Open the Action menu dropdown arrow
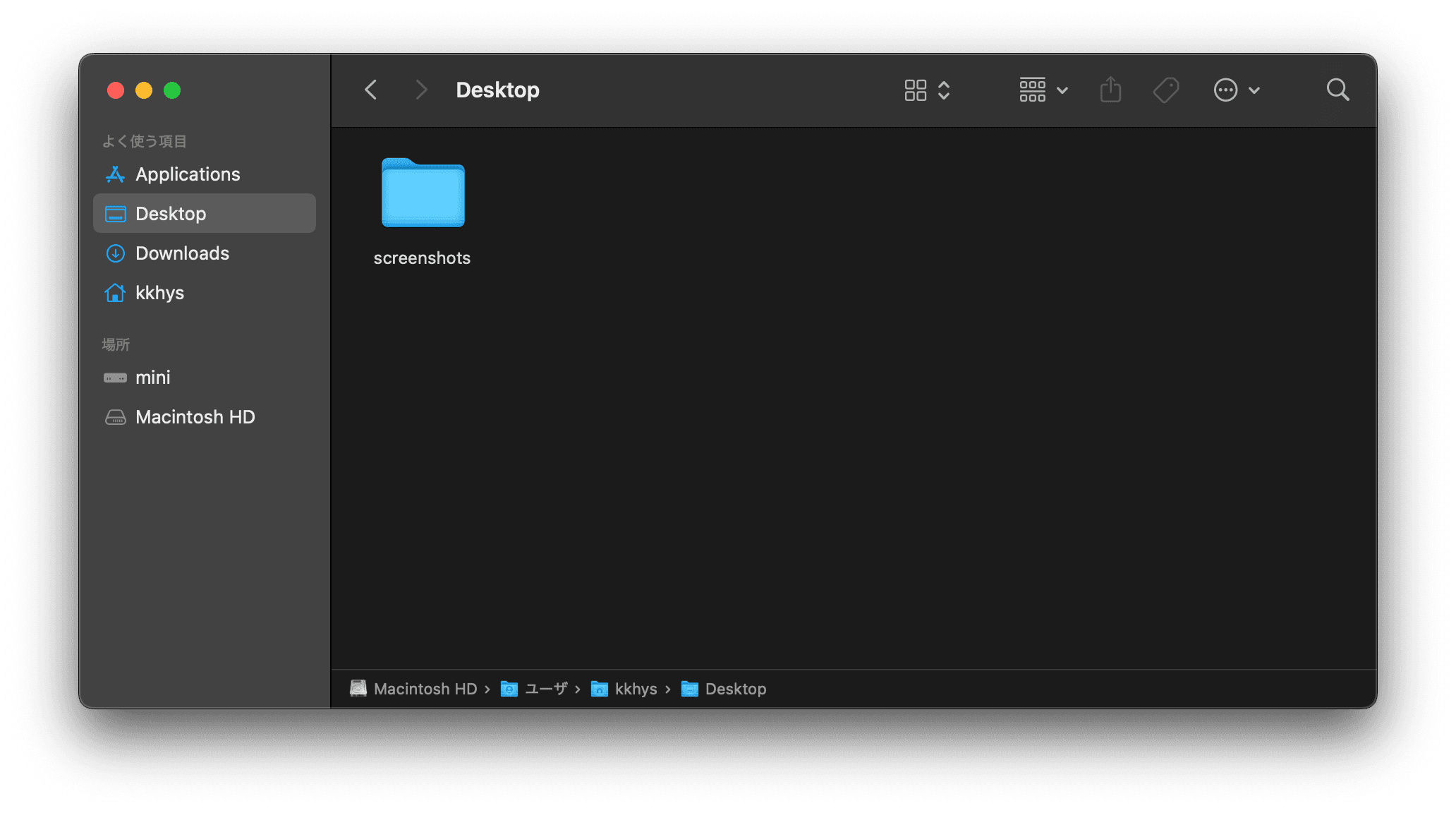 tap(1254, 90)
